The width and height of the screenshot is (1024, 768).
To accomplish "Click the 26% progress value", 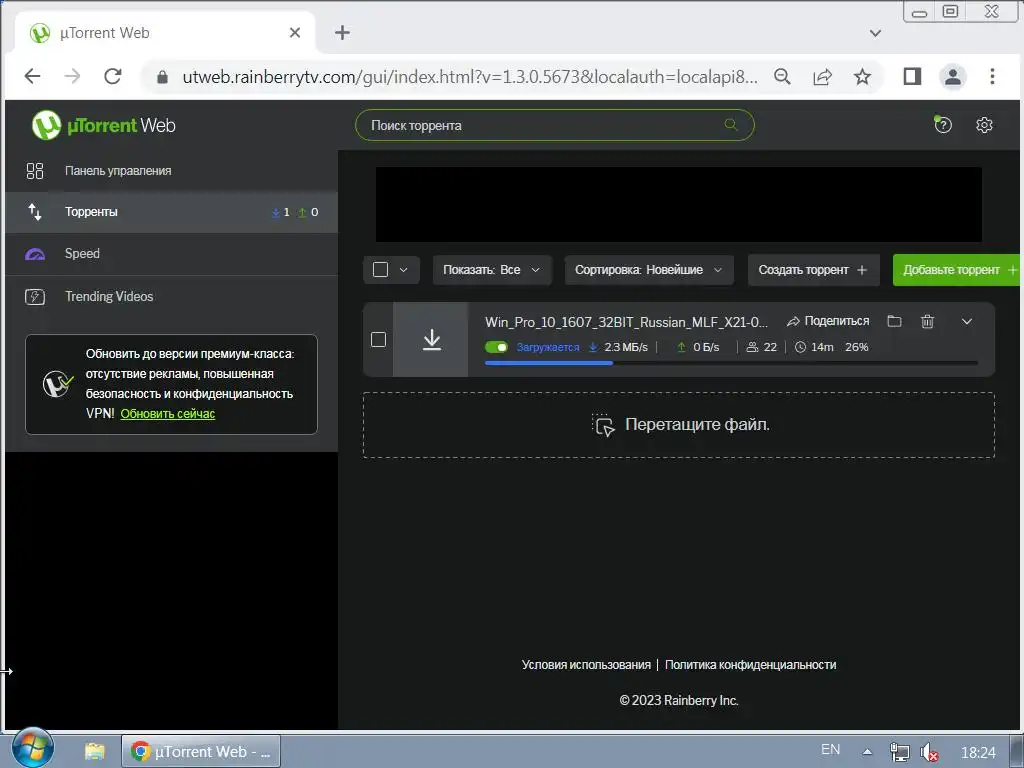I will point(856,347).
